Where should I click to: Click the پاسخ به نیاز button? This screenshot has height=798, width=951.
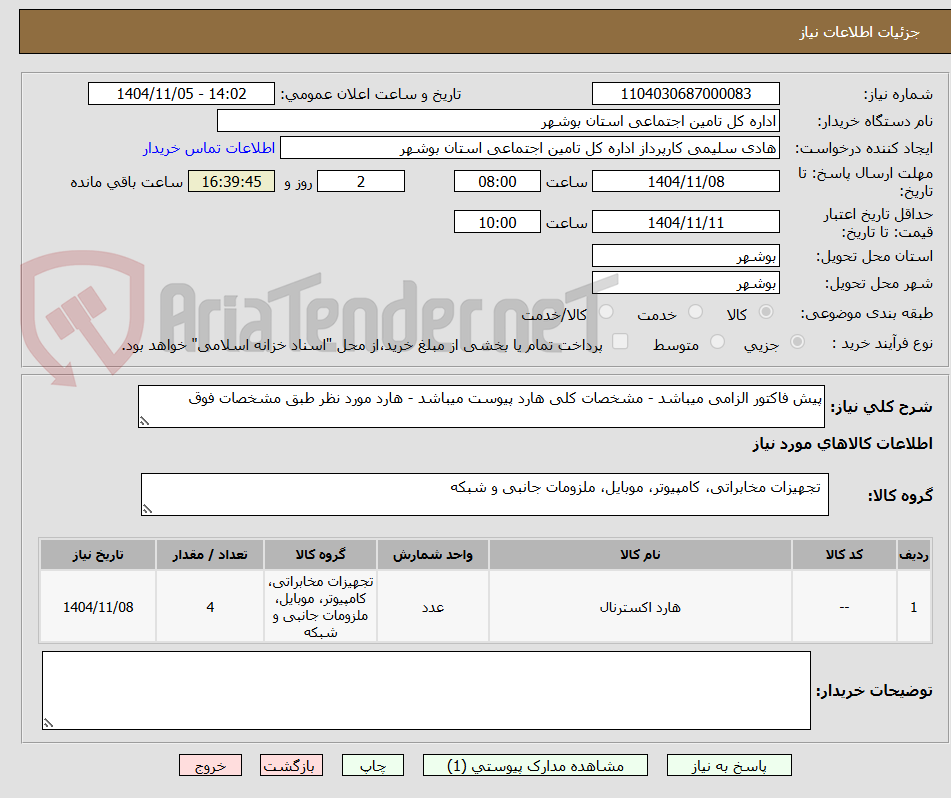pos(729,765)
